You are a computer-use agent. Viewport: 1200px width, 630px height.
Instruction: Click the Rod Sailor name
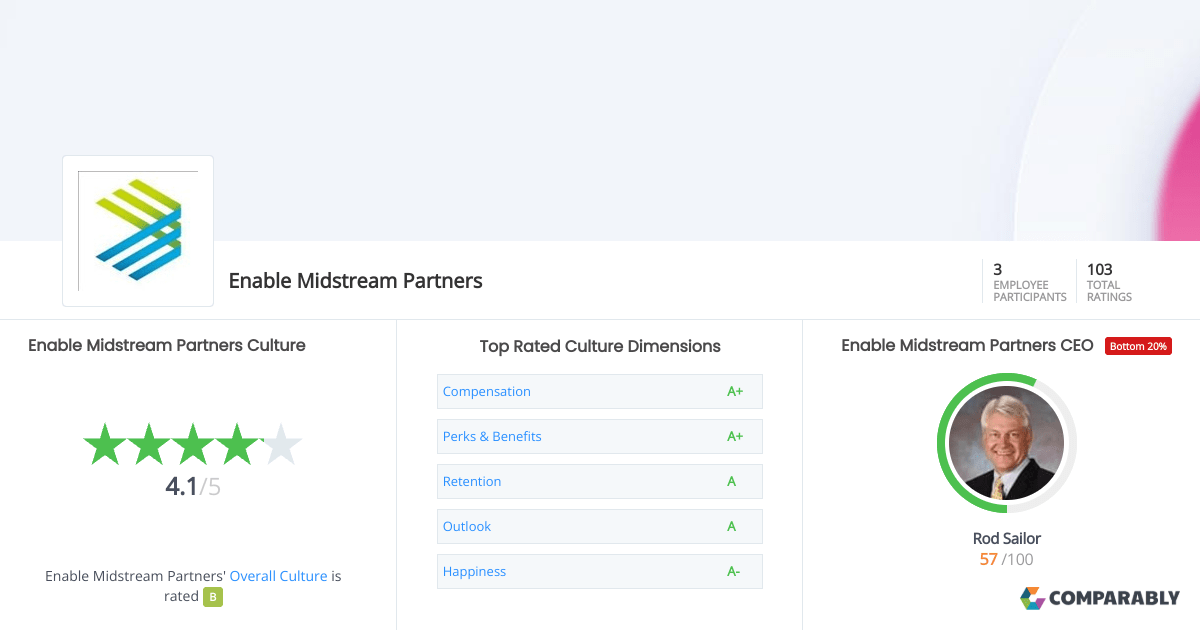(1006, 539)
